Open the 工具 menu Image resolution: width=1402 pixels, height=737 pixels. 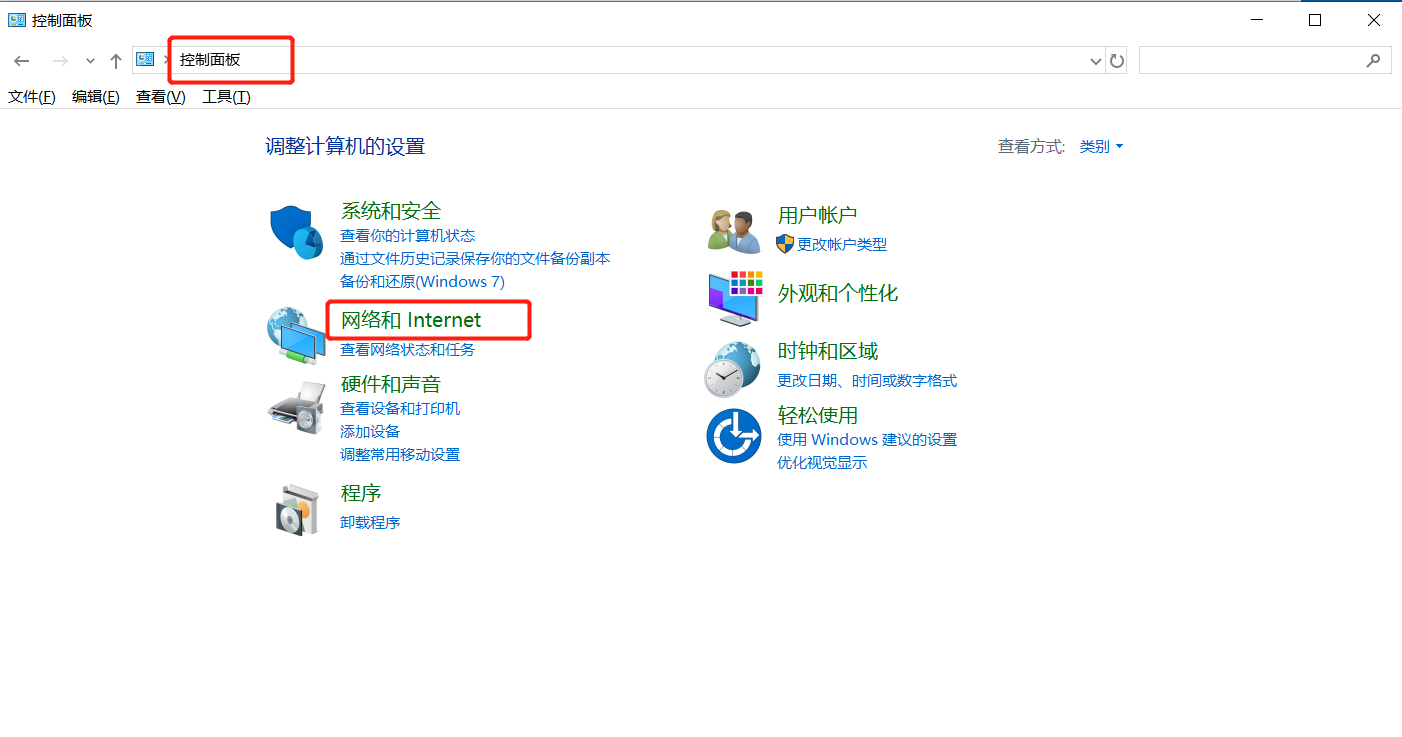[225, 96]
